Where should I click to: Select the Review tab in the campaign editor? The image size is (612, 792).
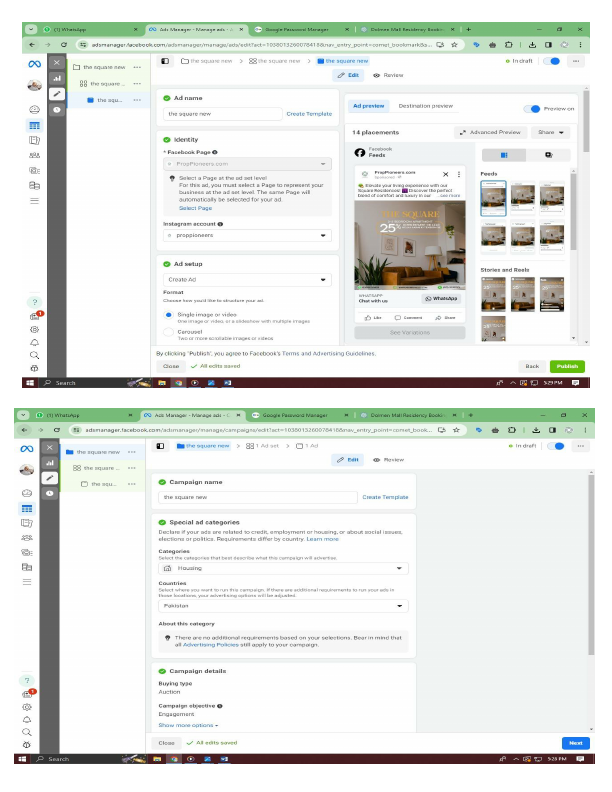point(388,460)
